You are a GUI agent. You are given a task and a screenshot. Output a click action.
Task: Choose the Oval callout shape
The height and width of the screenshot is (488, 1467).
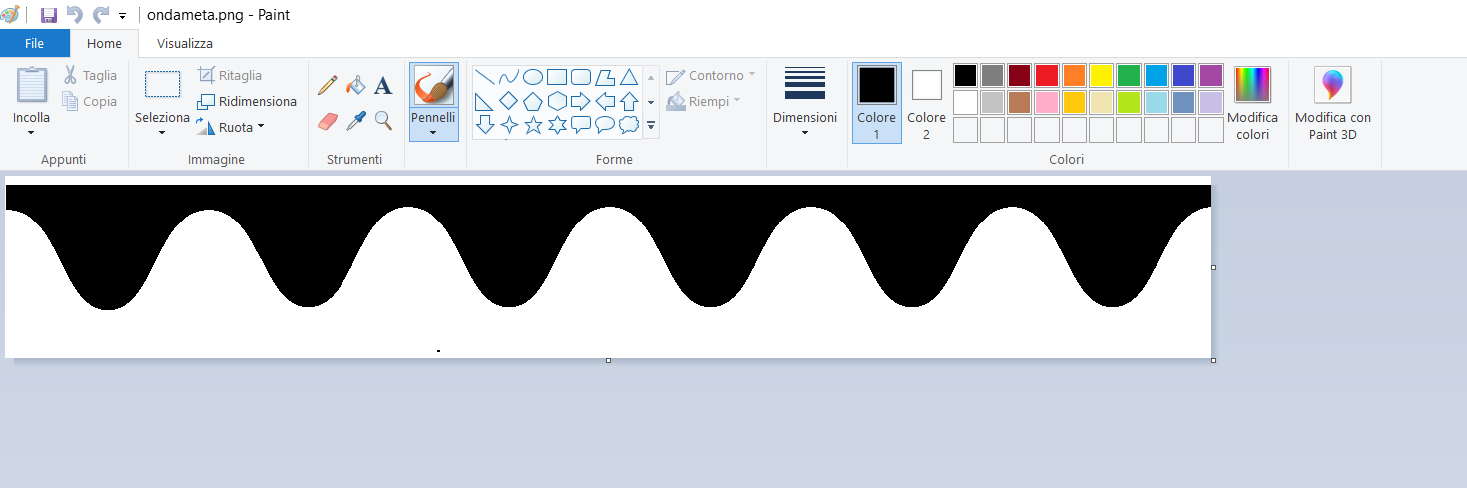(605, 125)
